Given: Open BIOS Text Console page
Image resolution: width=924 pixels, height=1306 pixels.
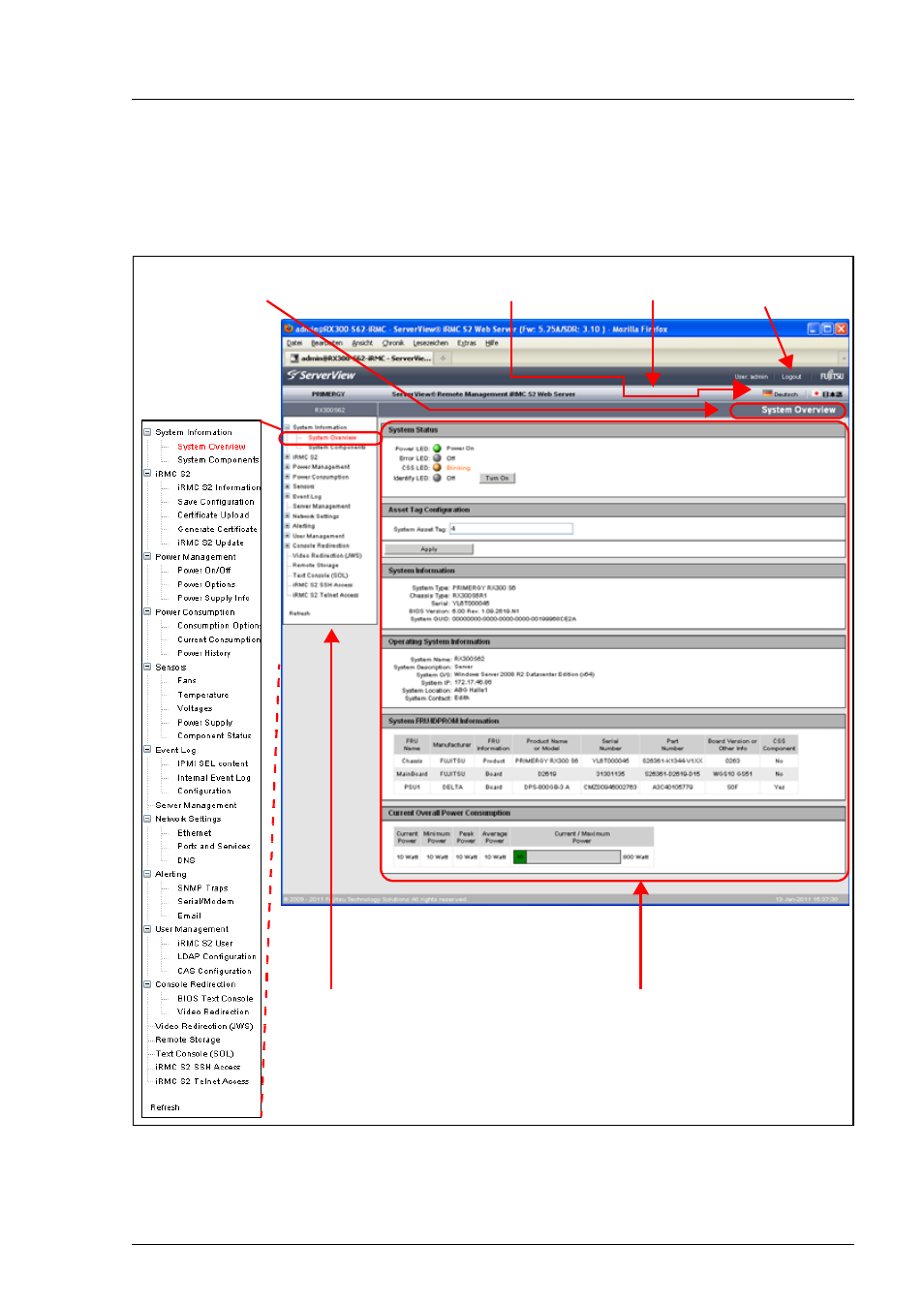Looking at the screenshot, I should click(215, 999).
